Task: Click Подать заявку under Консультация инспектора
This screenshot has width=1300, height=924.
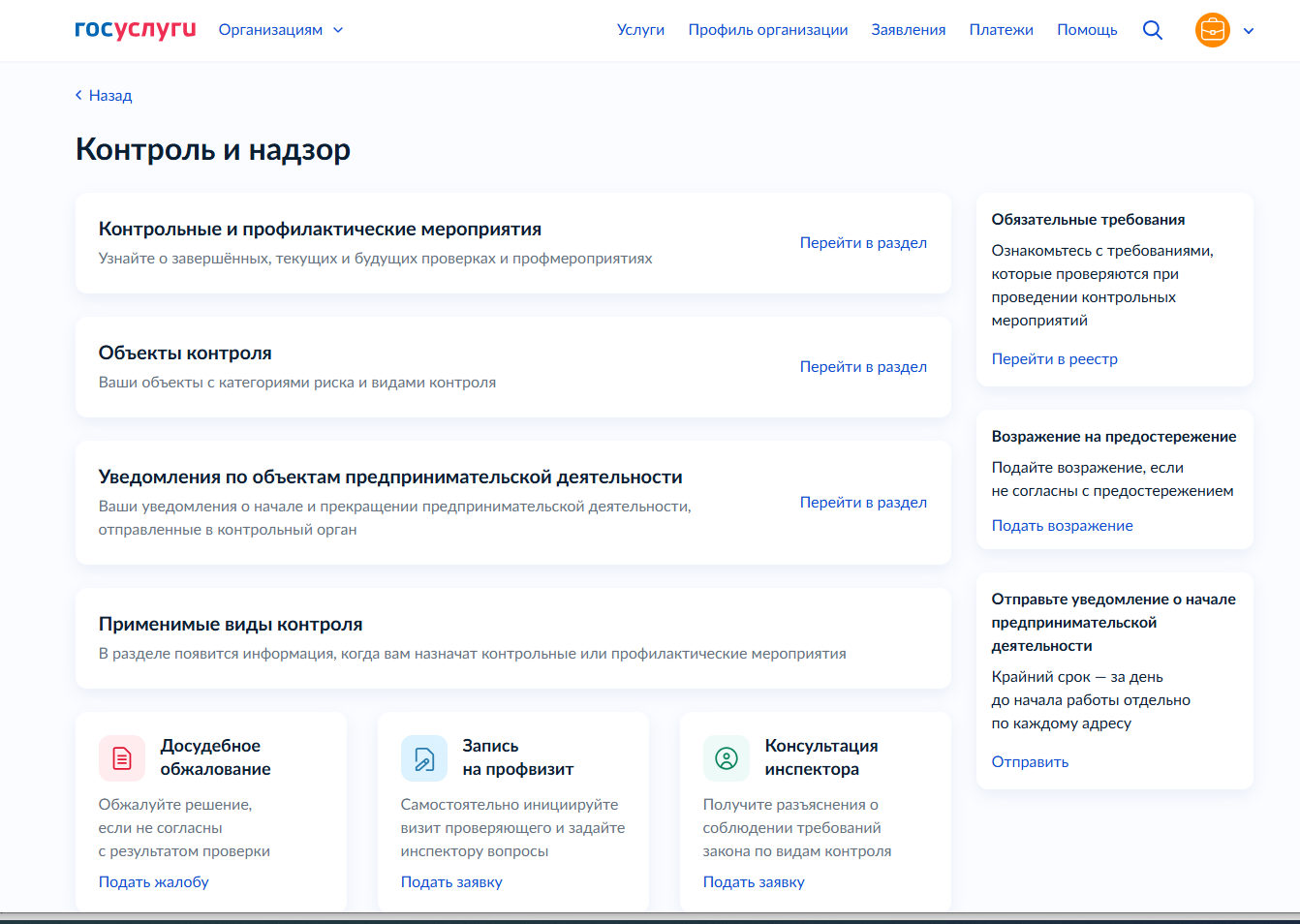Action: [754, 882]
